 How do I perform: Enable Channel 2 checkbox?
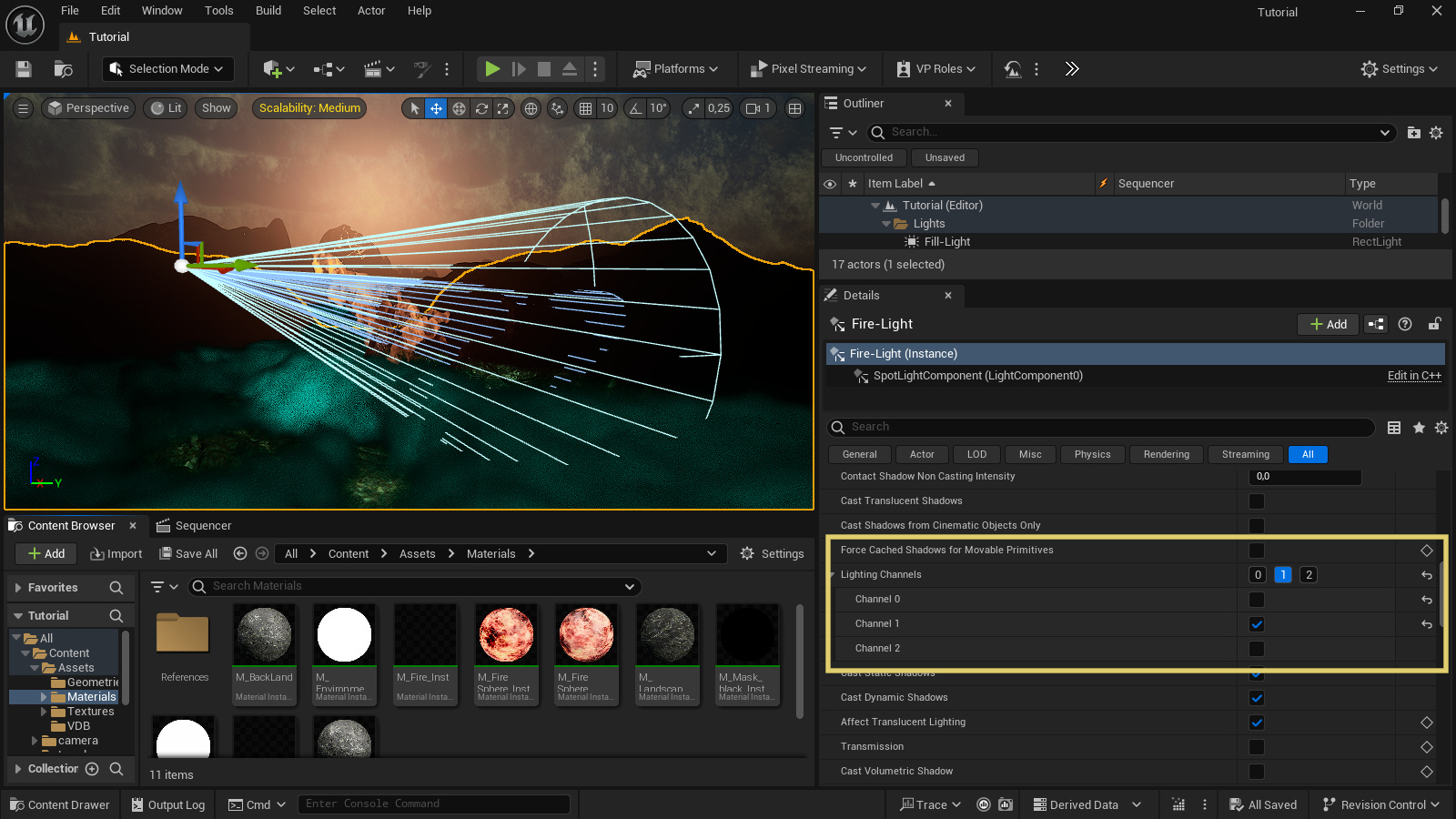[x=1257, y=649]
